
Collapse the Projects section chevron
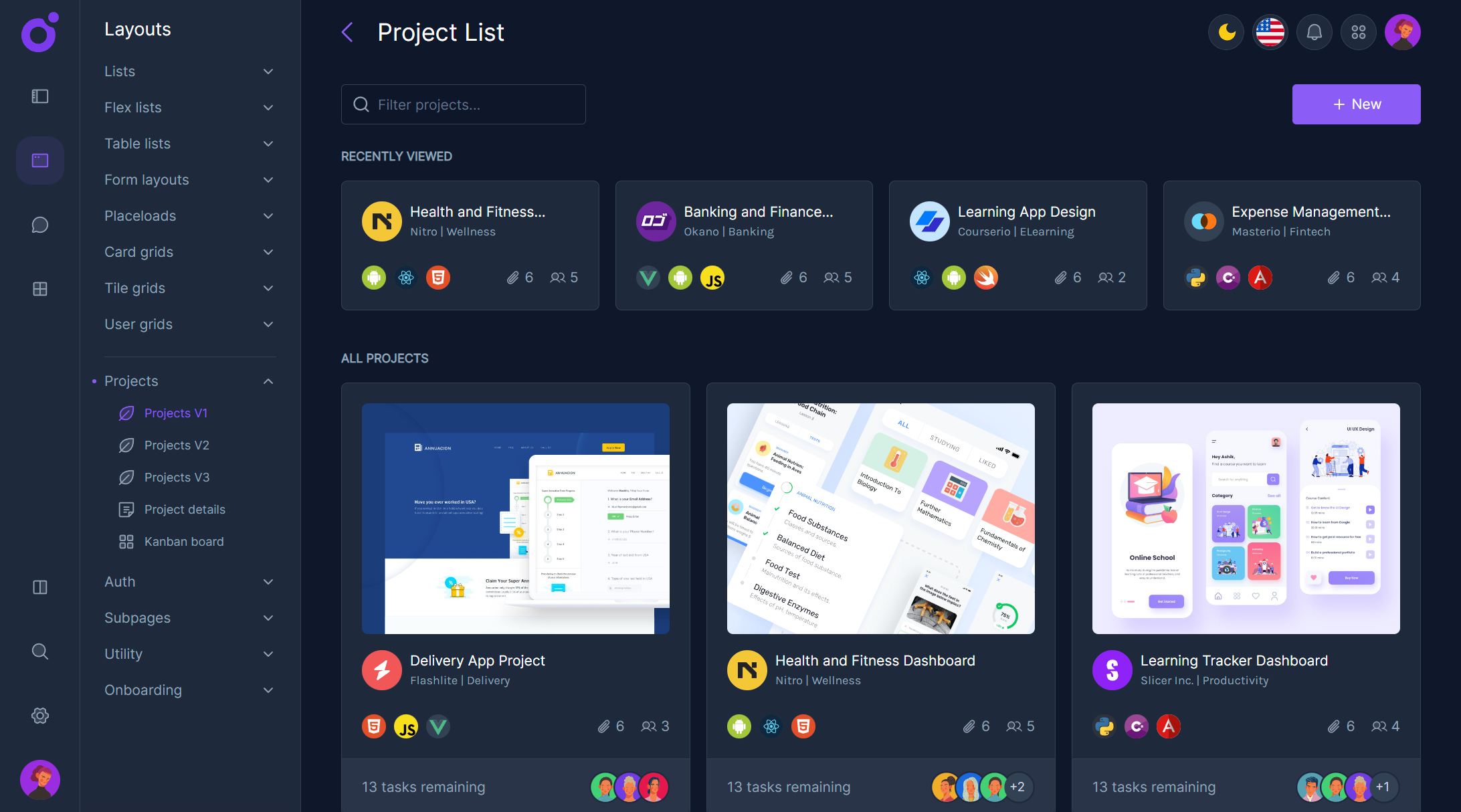[x=268, y=381]
